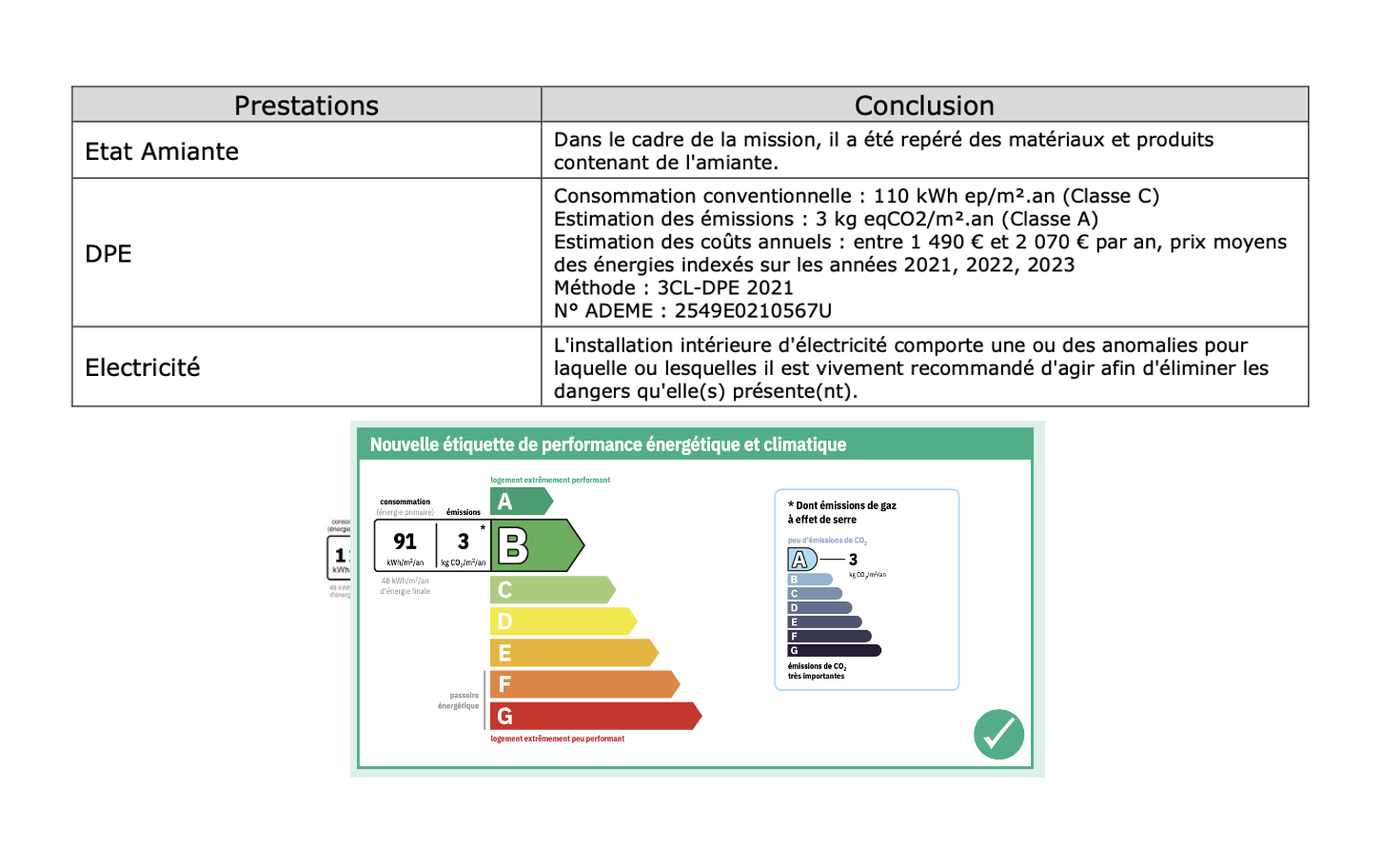The image size is (1382, 868).
Task: Click the green checkmark circle icon
Action: click(998, 735)
